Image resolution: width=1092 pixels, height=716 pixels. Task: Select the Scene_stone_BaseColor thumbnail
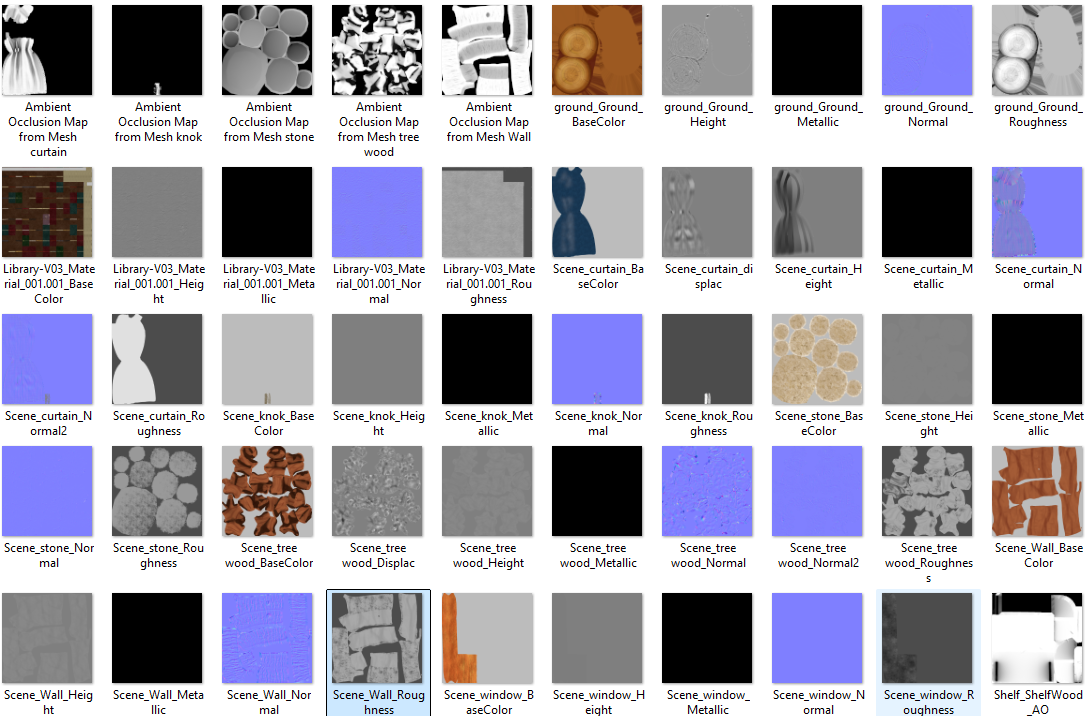coord(817,358)
